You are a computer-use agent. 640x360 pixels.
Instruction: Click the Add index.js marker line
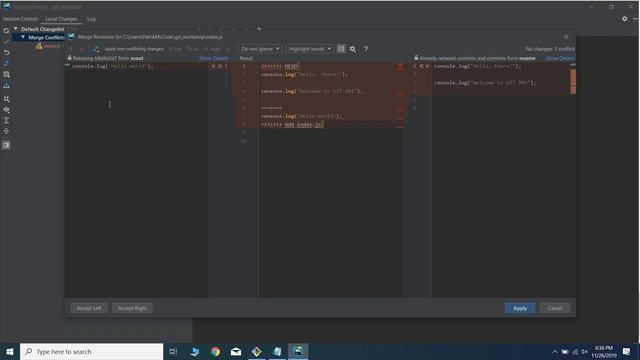click(292, 124)
